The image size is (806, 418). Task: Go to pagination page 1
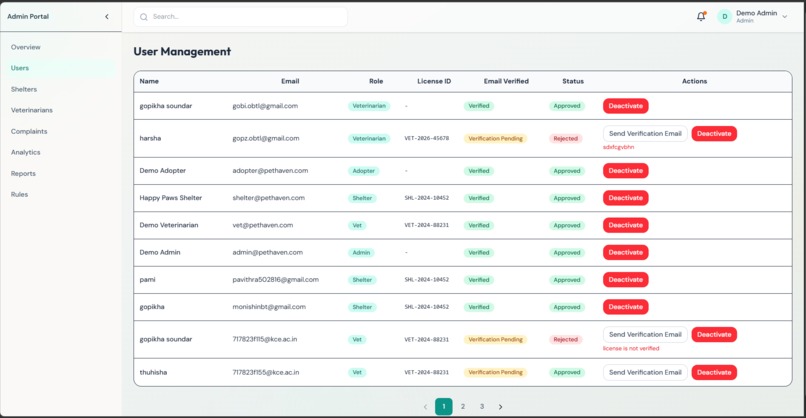click(x=444, y=406)
